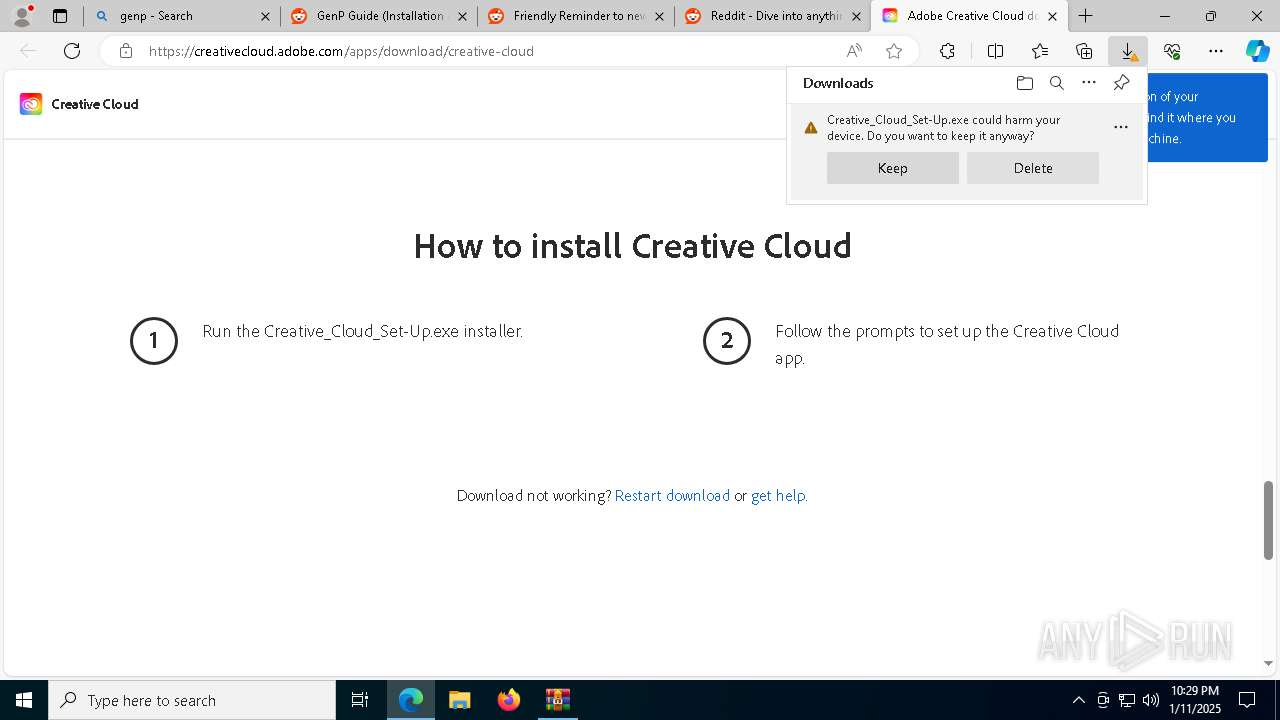Image resolution: width=1280 pixels, height=720 pixels.
Task: Show hidden tray icons chevron
Action: click(1078, 700)
